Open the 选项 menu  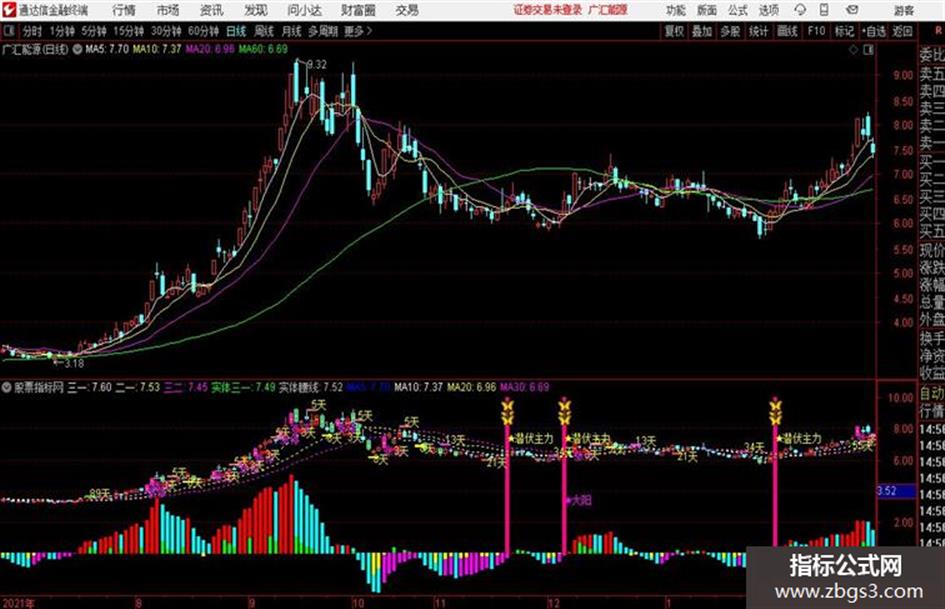pyautogui.click(x=768, y=10)
